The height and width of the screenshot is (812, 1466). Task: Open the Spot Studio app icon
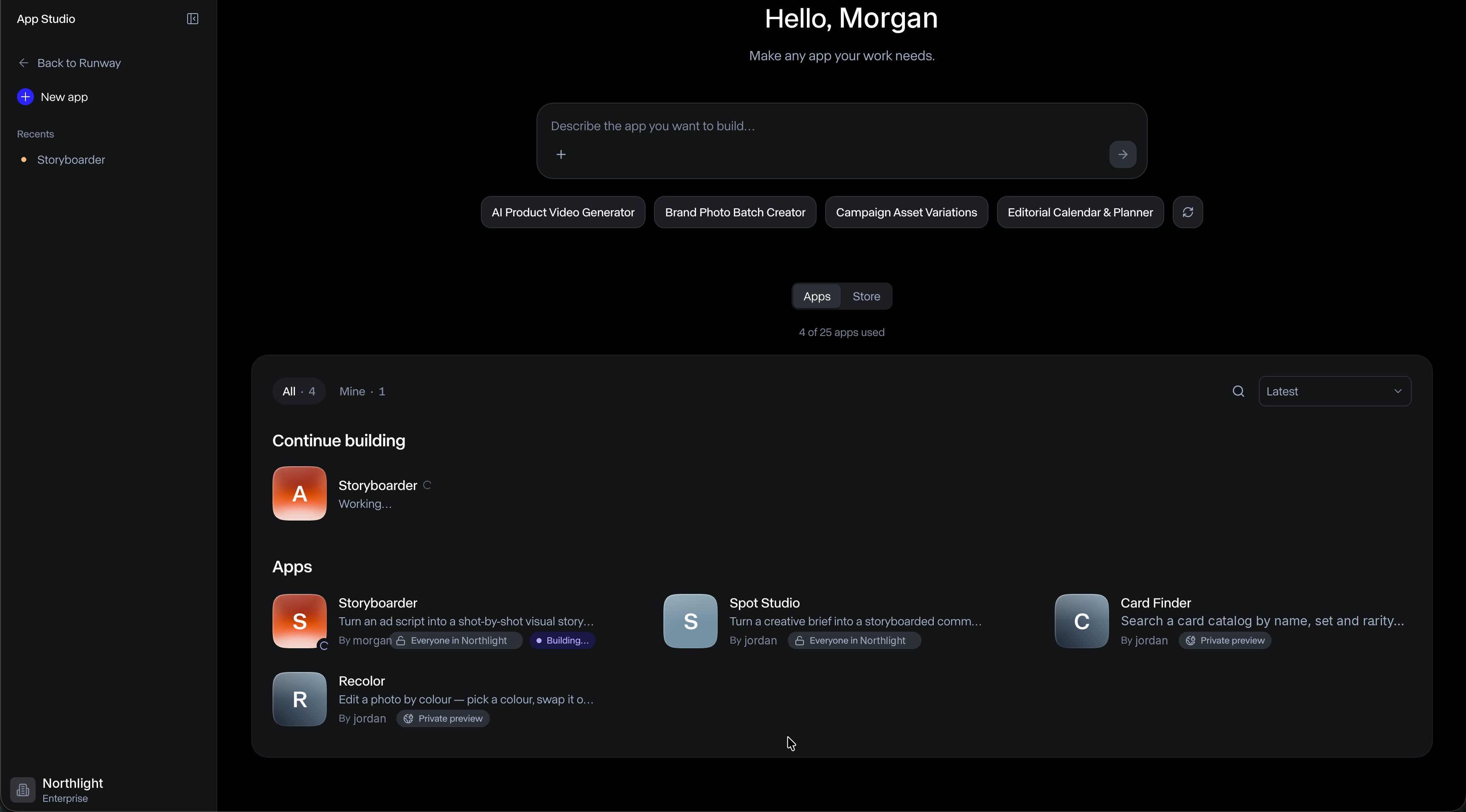coord(690,621)
